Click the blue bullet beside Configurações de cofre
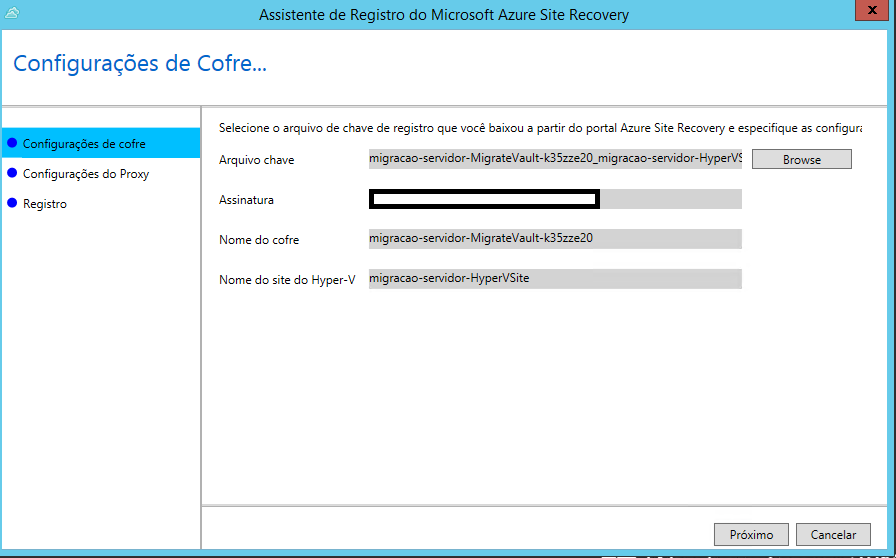Viewport: 896px width, 558px height. 12,144
